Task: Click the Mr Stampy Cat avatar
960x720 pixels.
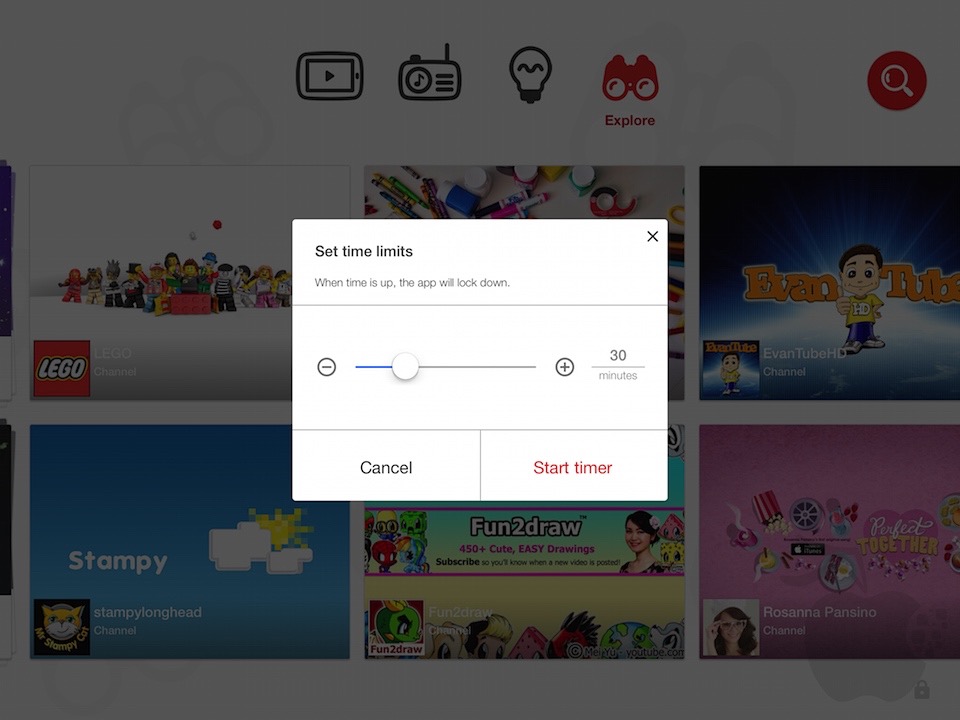Action: point(62,628)
